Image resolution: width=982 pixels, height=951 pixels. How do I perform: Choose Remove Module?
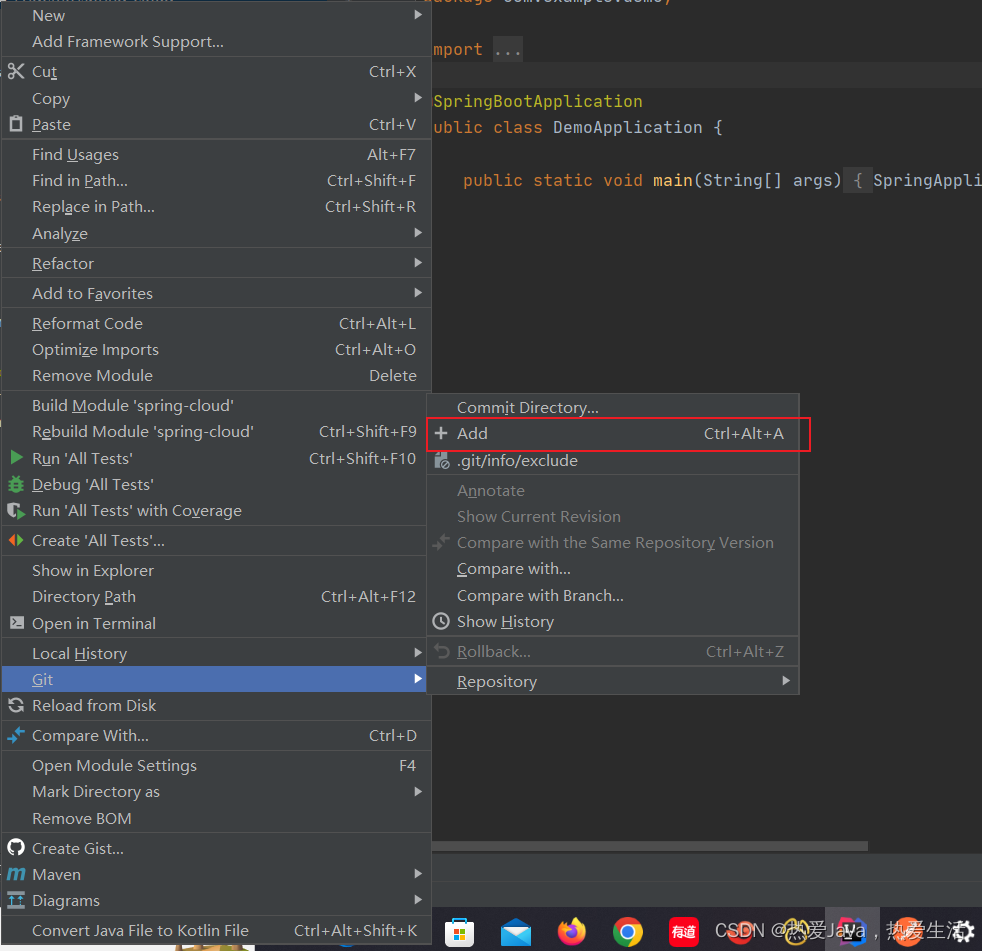[216, 376]
